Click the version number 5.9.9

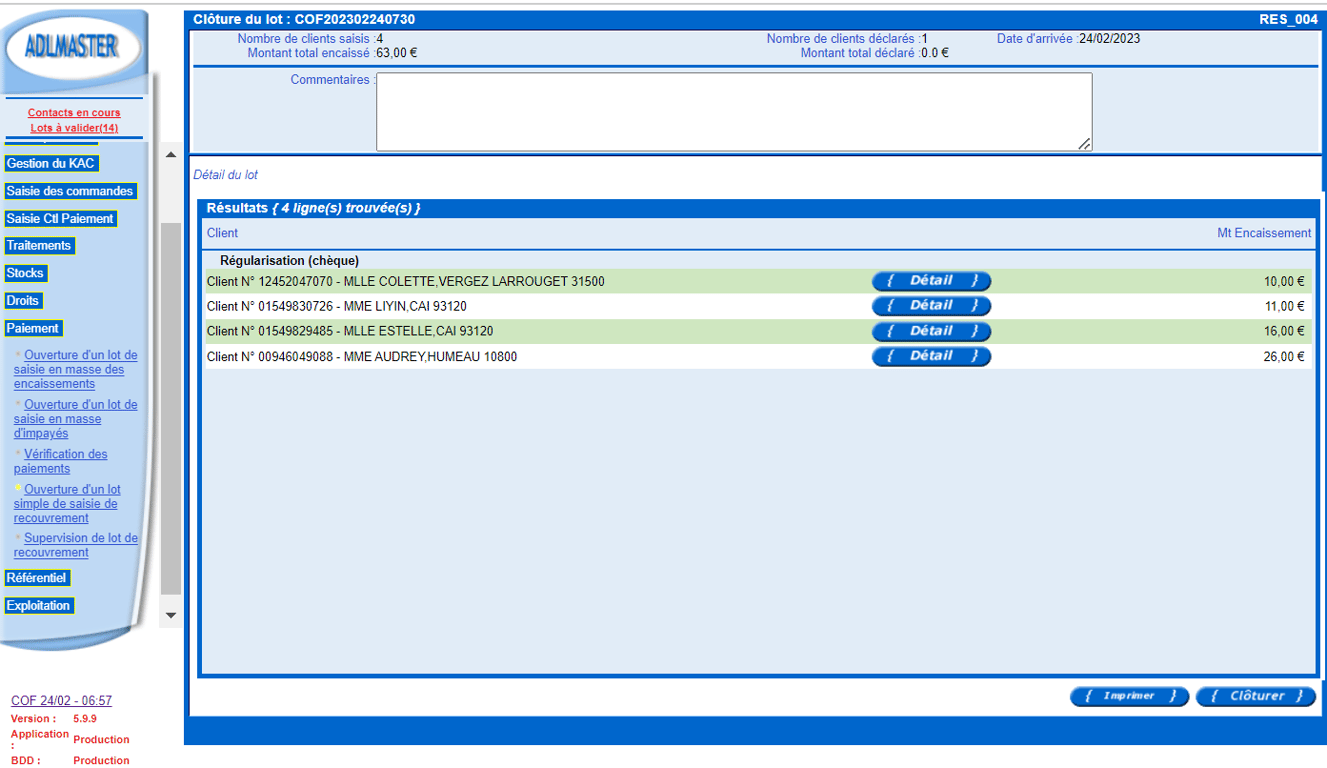[85, 718]
